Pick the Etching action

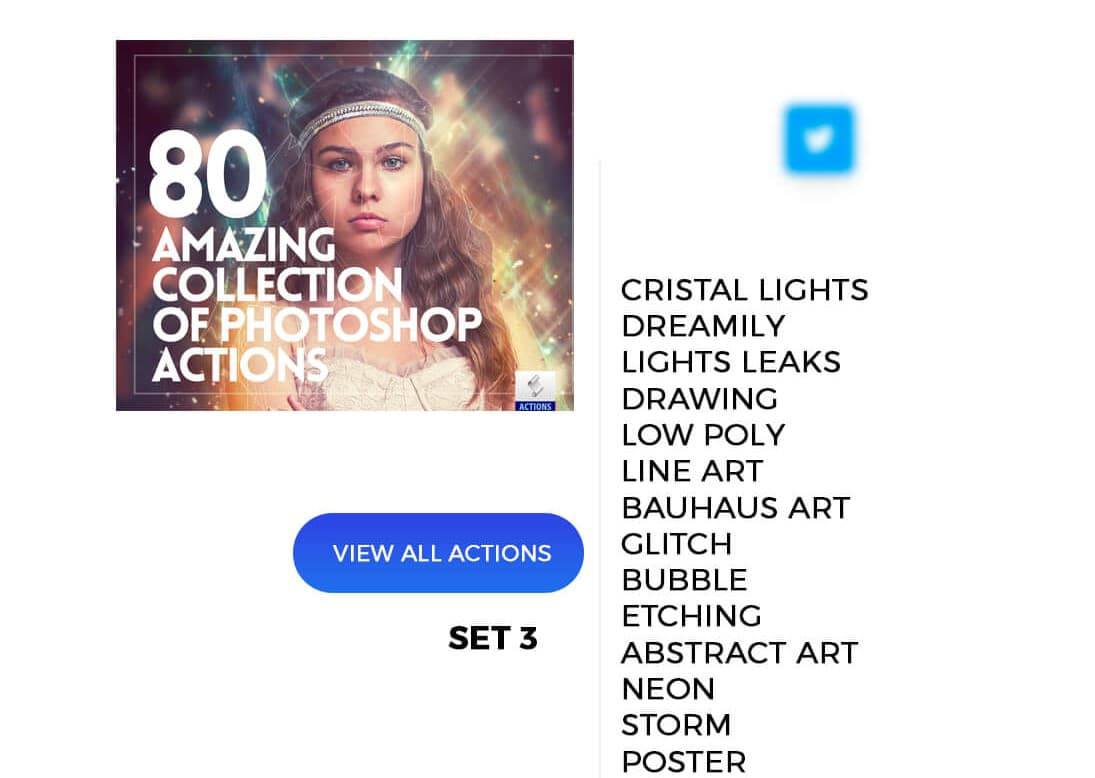point(691,617)
